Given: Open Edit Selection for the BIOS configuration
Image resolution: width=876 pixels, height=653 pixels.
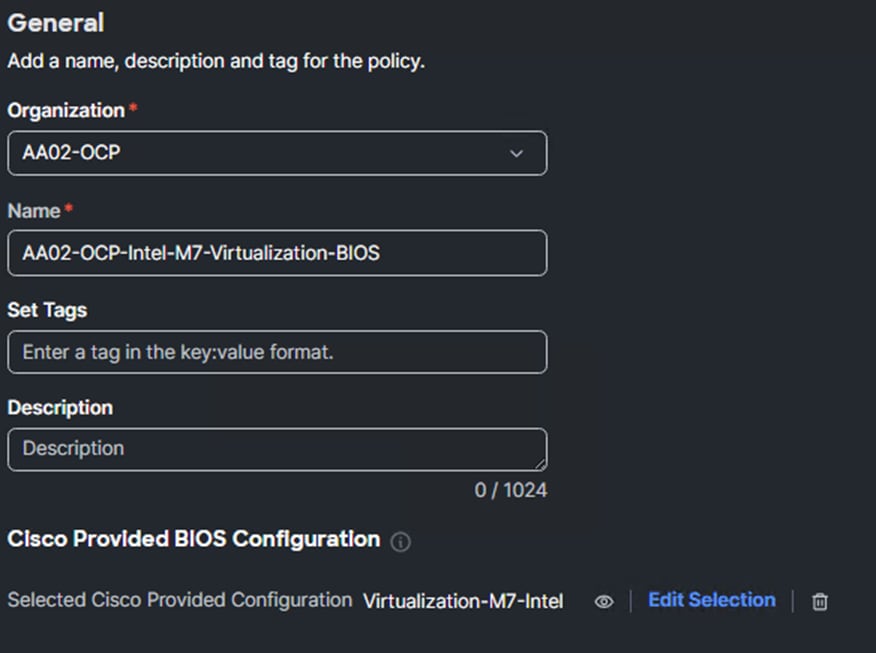Looking at the screenshot, I should (x=711, y=600).
